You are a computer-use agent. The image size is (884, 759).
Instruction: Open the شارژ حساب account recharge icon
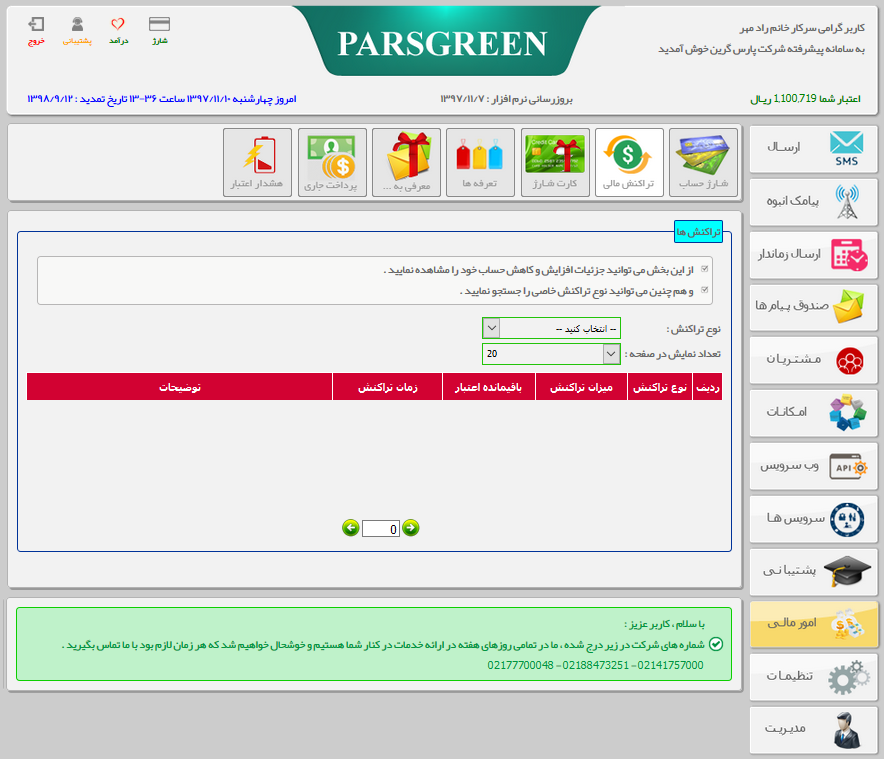[703, 162]
